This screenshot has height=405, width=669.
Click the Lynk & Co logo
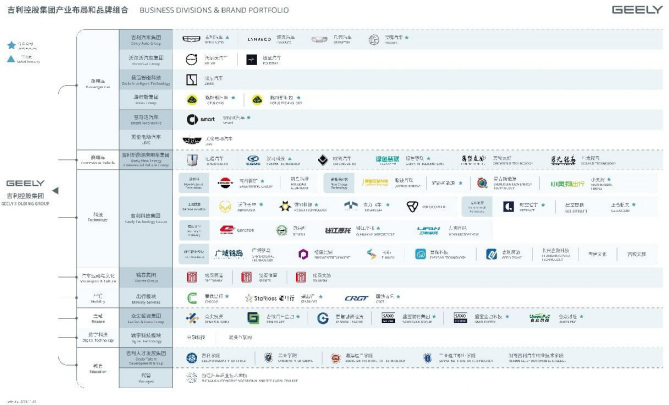256,40
